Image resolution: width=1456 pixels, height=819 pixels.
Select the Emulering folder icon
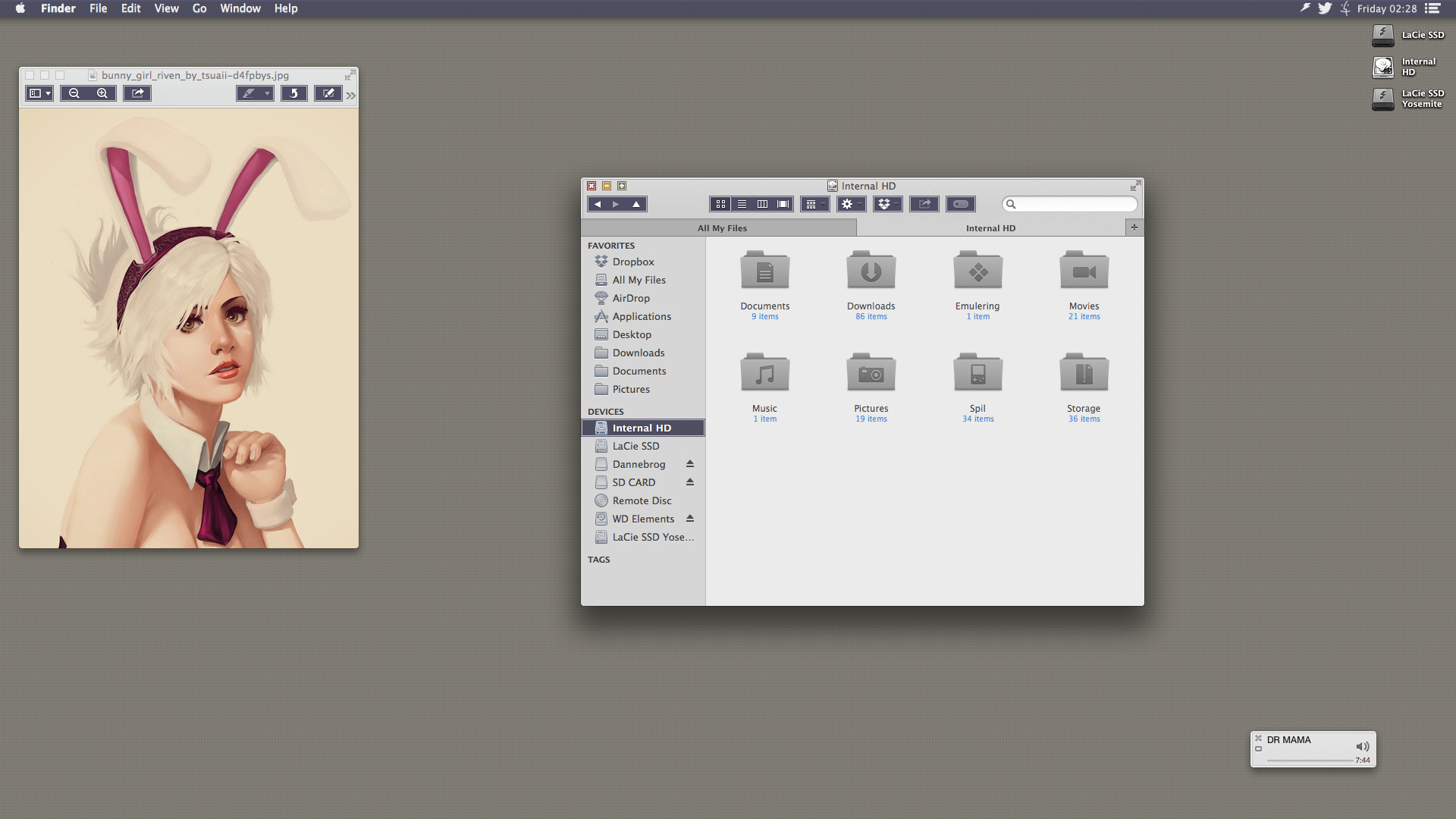coord(977,271)
